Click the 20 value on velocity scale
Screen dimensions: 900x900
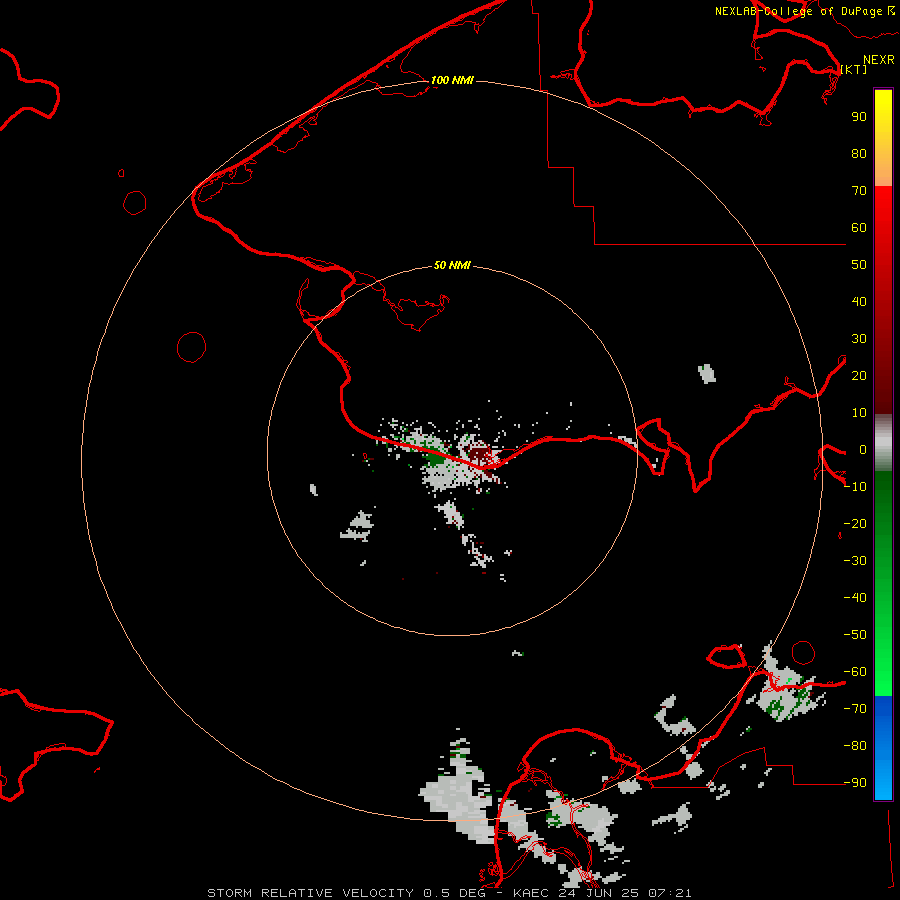(859, 375)
